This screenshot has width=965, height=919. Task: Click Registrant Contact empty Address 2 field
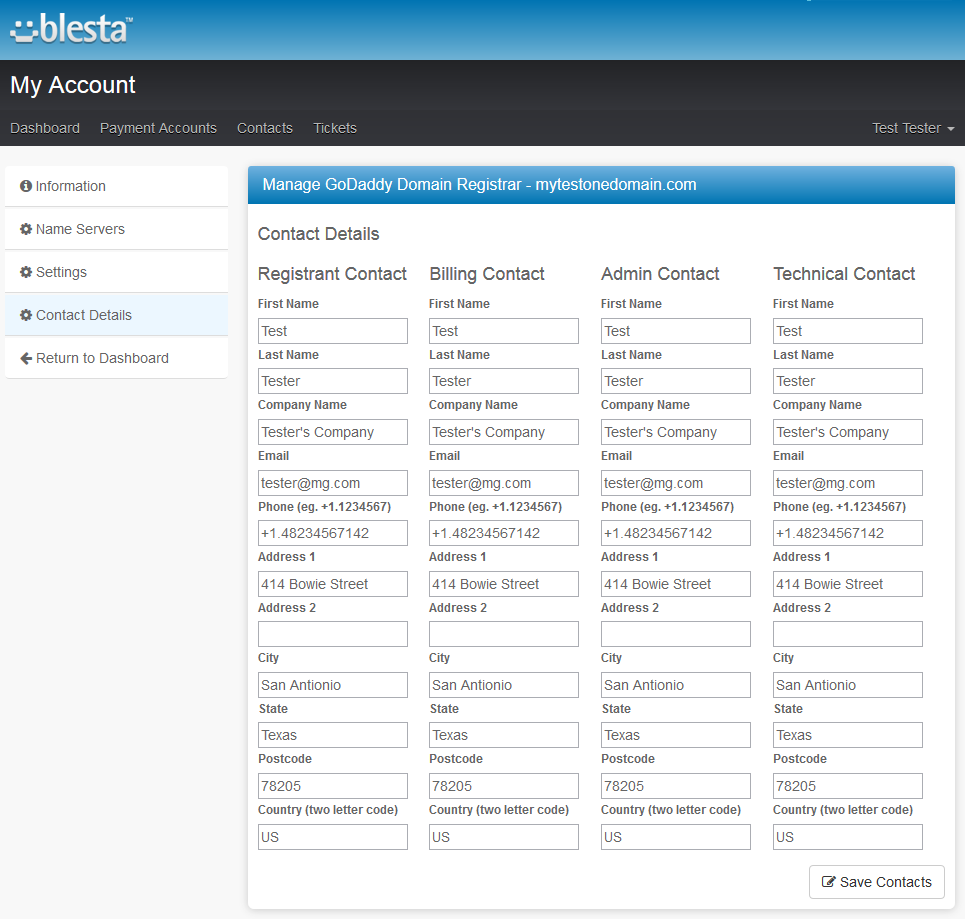(x=333, y=634)
